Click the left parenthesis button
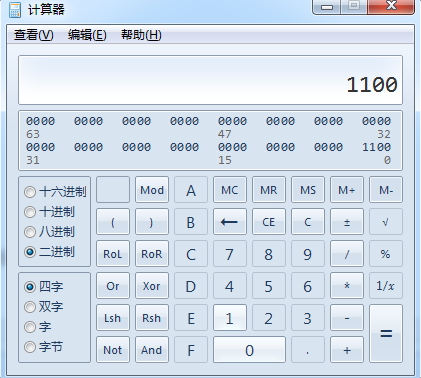 coord(113,222)
